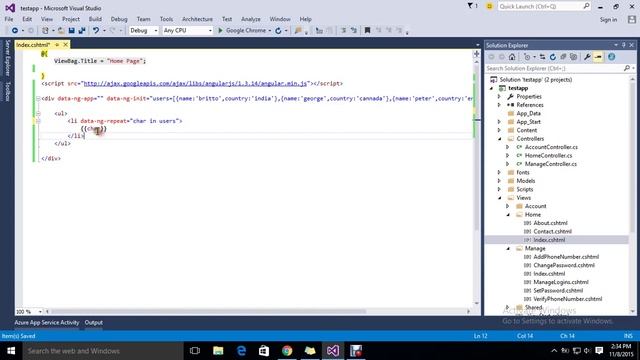Click the Save button in toolbar
640x360 pixels.
pos(71,31)
